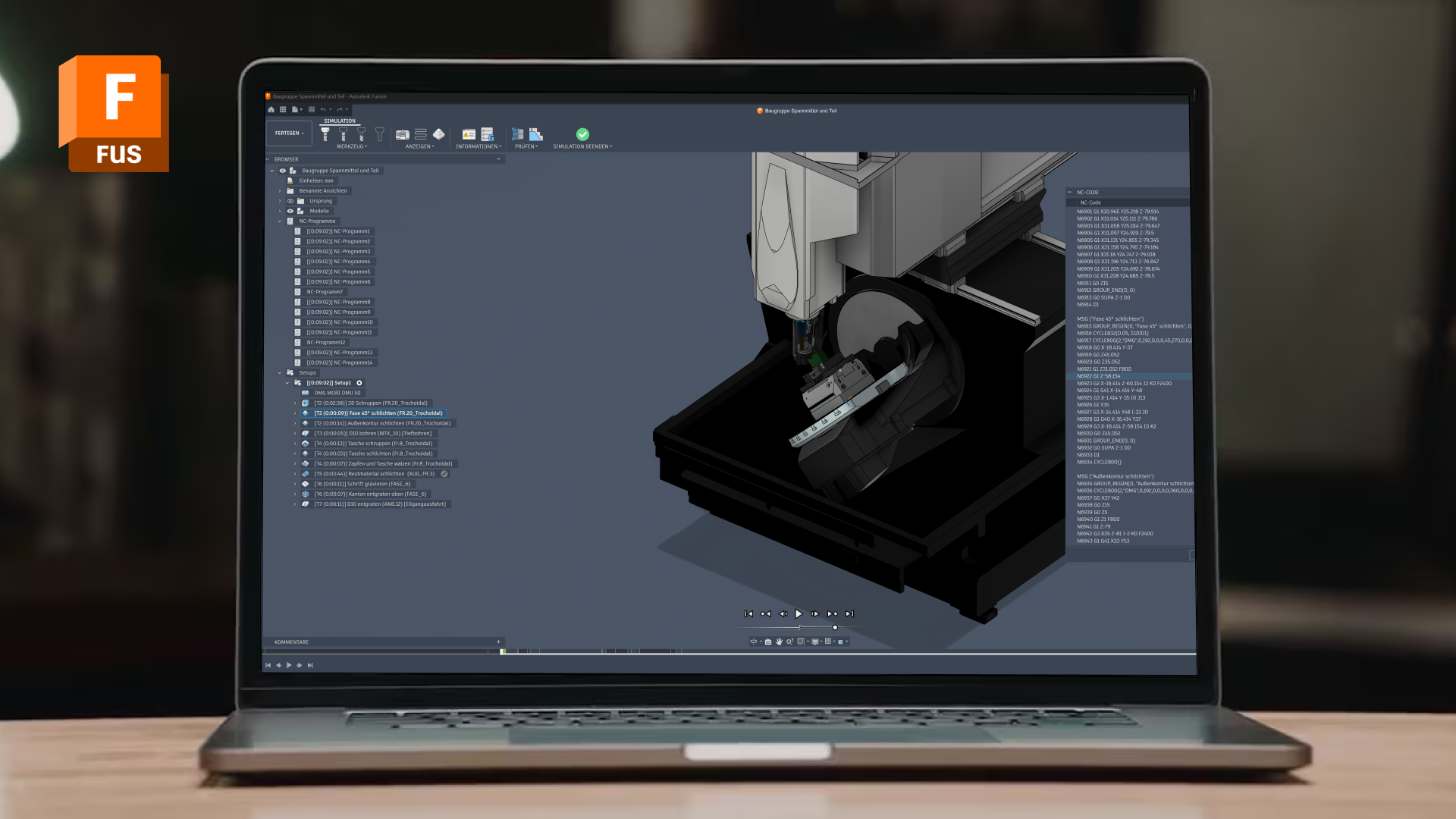Screen dimensions: 1456x819
Task: Click the Display settings monitor icon
Action: click(815, 642)
